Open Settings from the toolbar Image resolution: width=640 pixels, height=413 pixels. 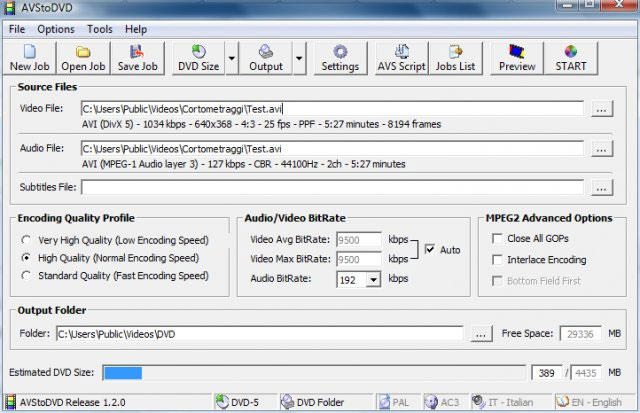coord(340,58)
